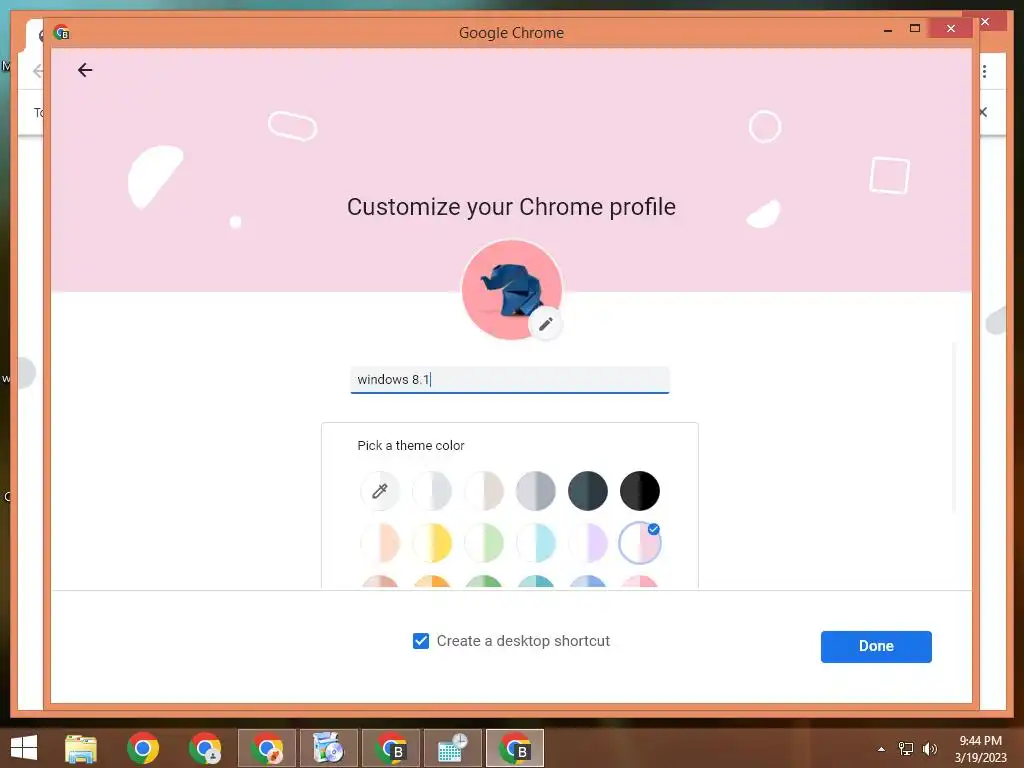Edit the profile avatar with pencil icon
The image size is (1024, 768).
546,323
